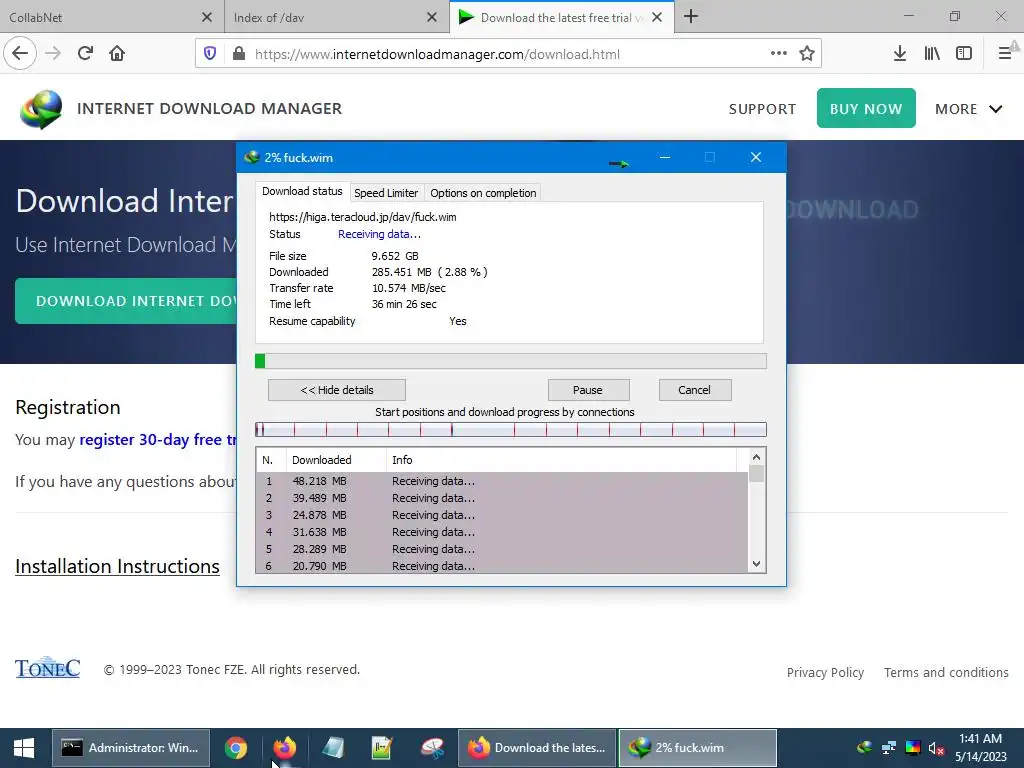Open the Firefox home page icon
Viewport: 1024px width, 768px height.
point(117,54)
